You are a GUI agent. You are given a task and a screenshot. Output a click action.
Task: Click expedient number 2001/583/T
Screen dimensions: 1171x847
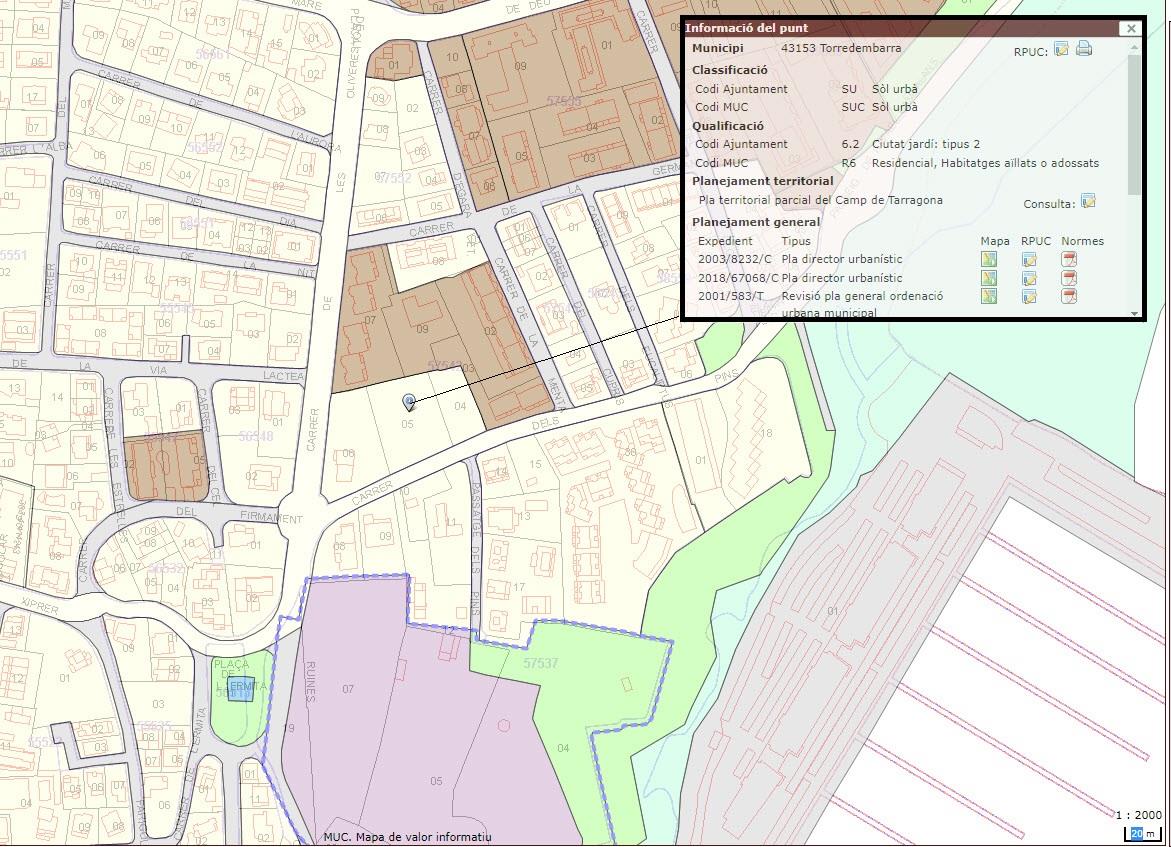tap(730, 296)
